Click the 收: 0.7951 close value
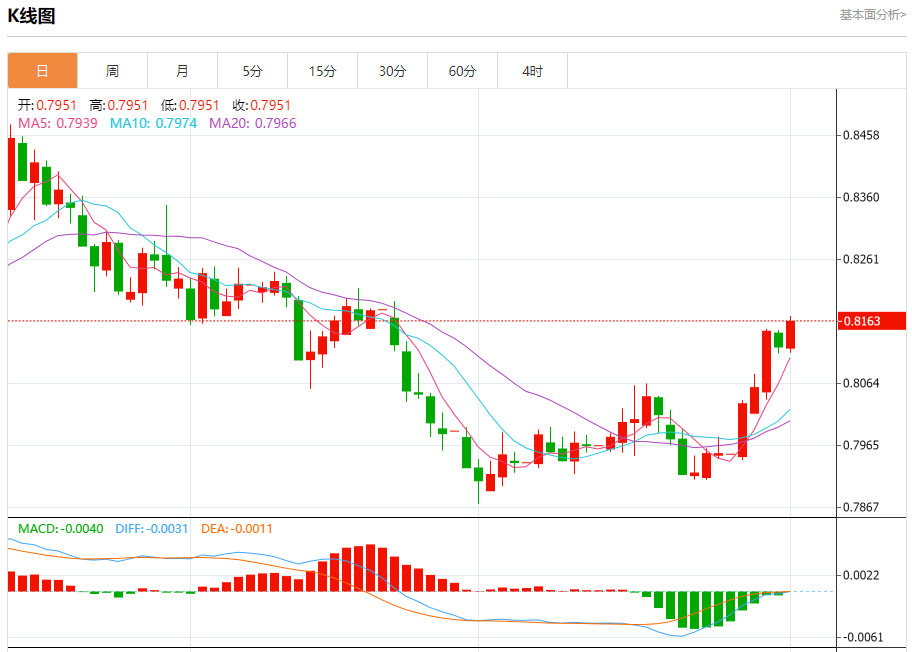 tap(262, 105)
